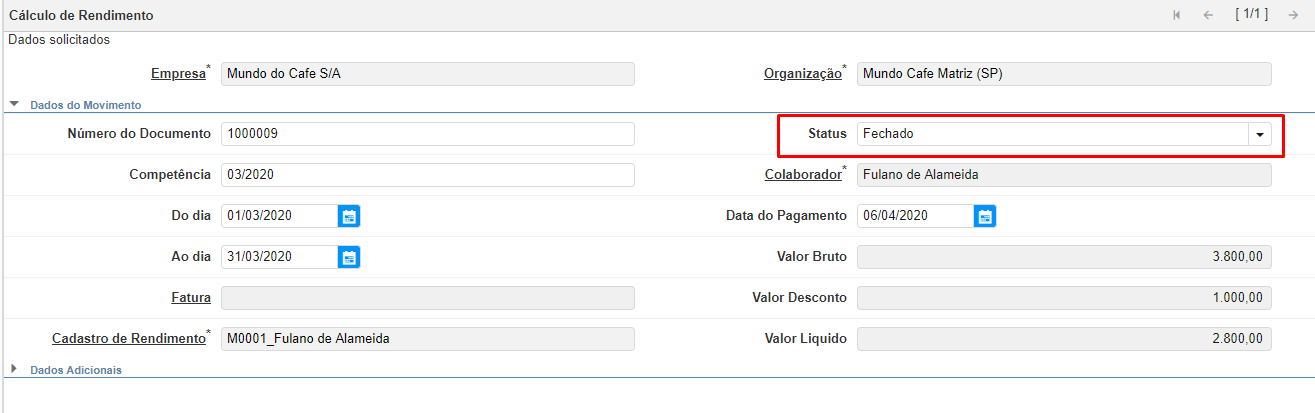Click the Empresa label link

(178, 74)
